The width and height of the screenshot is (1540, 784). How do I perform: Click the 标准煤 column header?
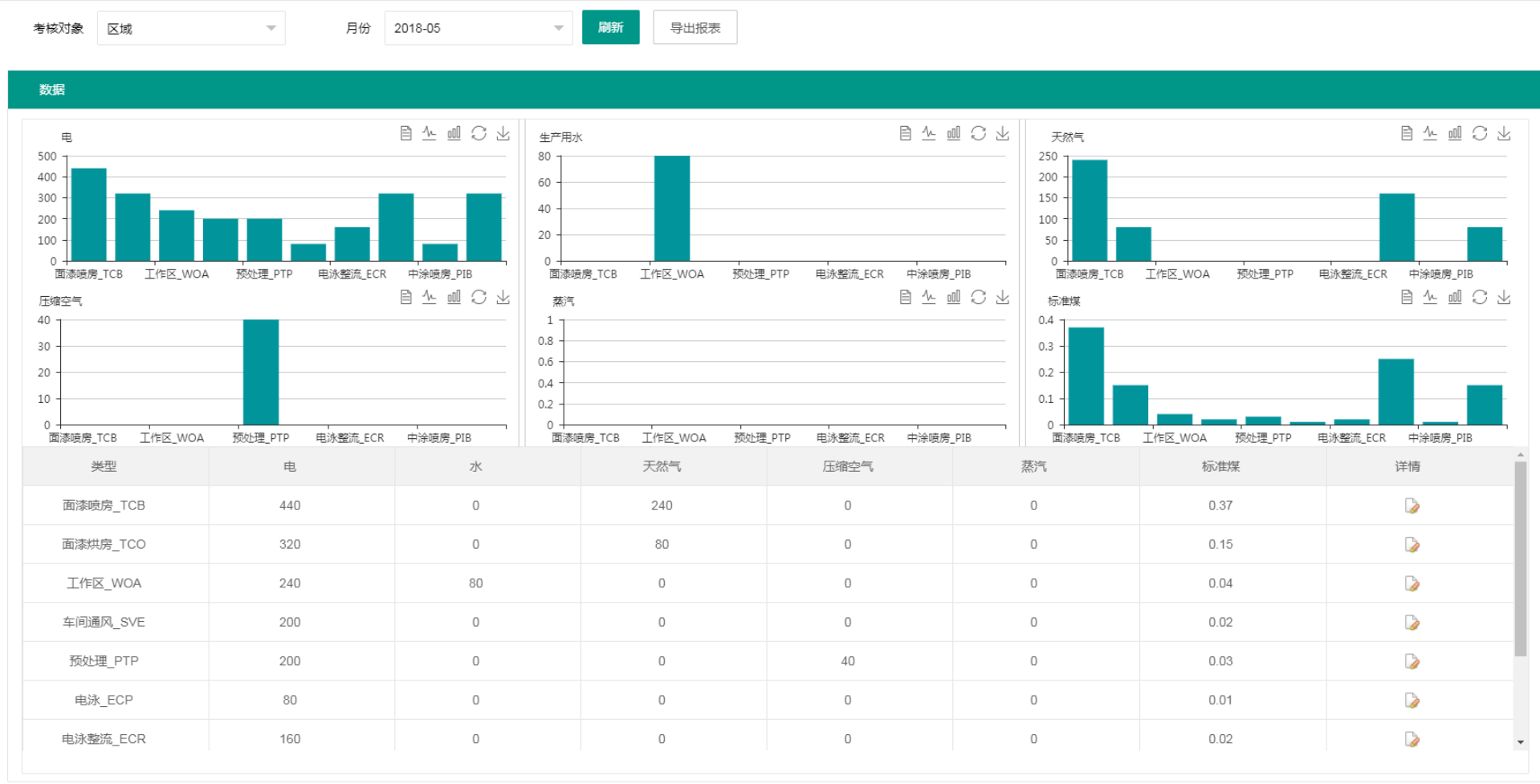(x=1220, y=466)
